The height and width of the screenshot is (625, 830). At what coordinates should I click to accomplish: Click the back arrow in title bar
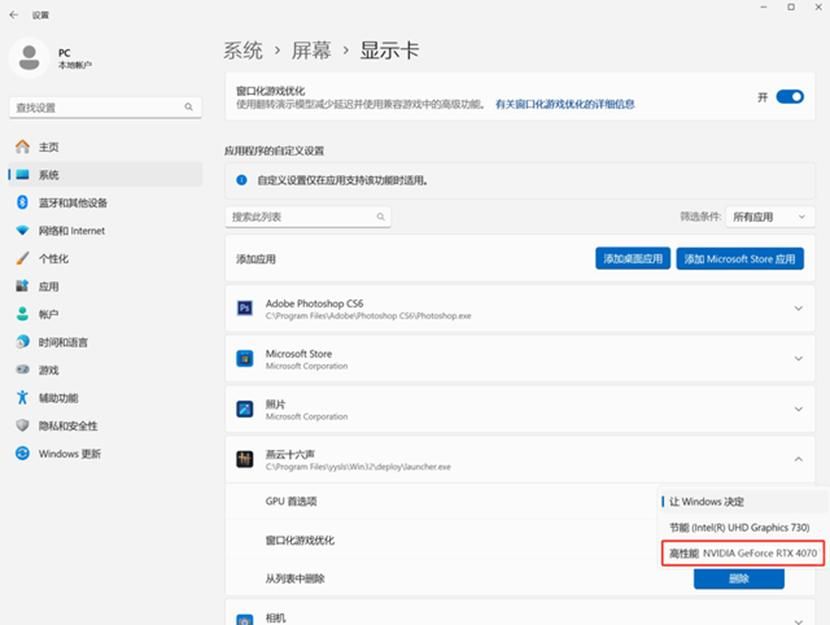tap(14, 15)
